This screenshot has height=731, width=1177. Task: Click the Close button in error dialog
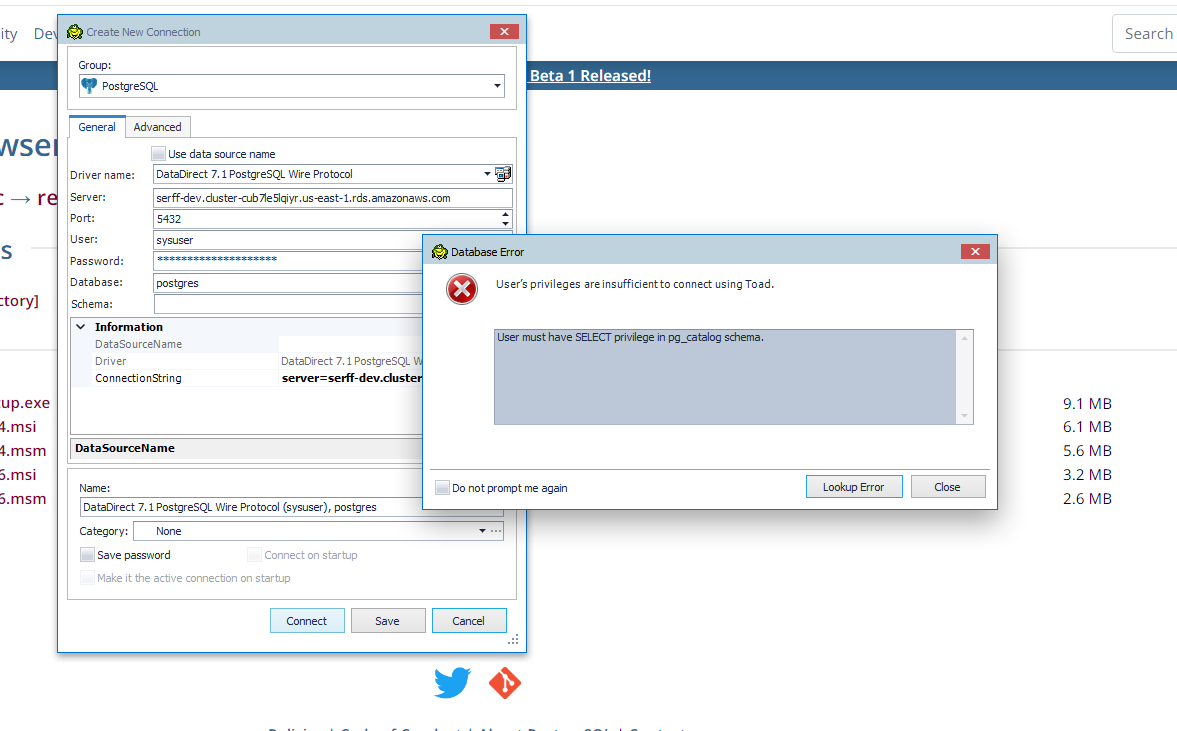[947, 487]
